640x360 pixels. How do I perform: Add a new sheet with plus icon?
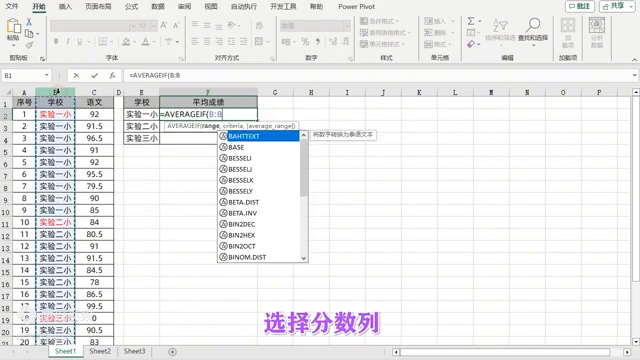pos(172,352)
